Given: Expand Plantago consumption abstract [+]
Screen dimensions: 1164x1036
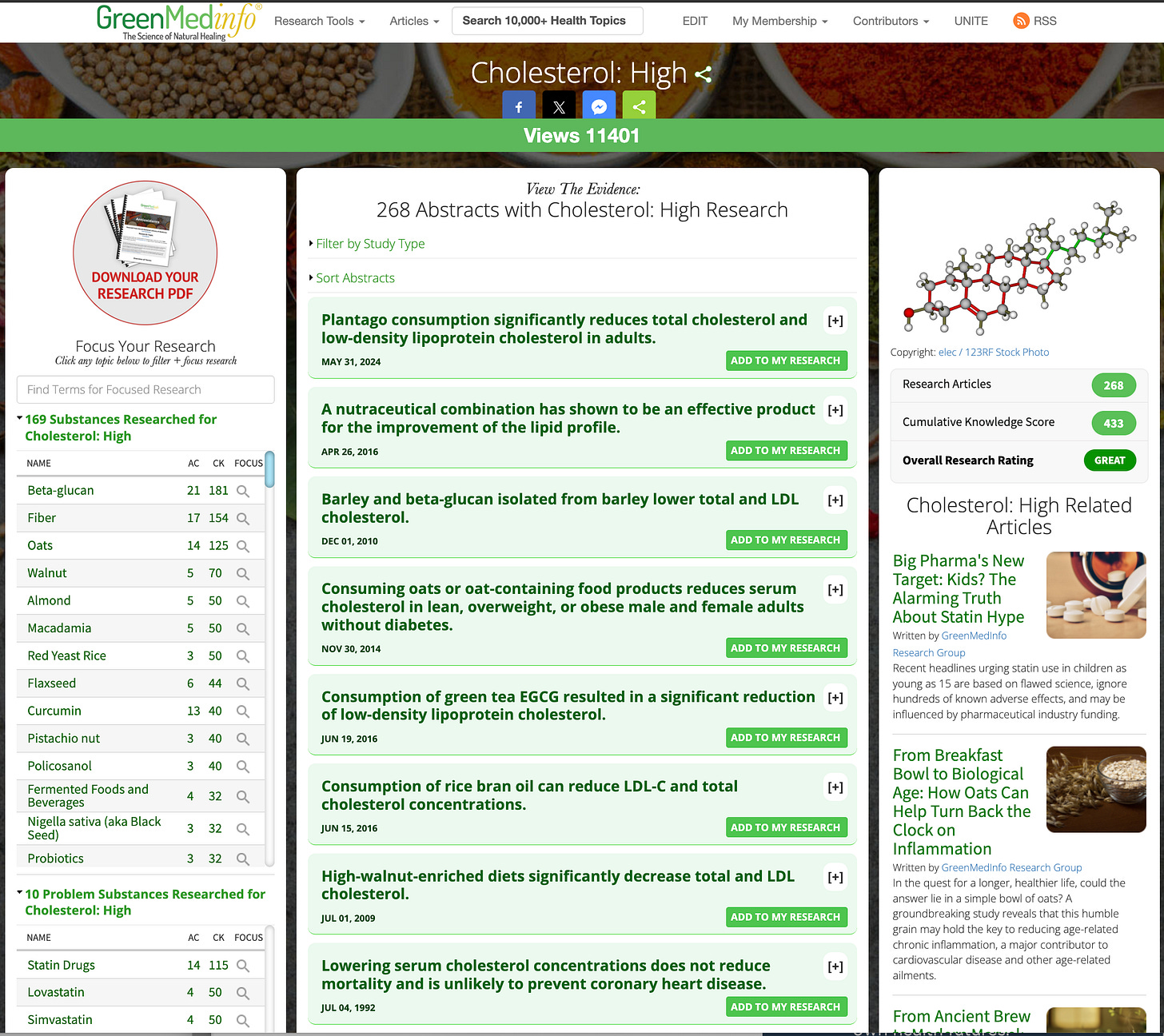Looking at the screenshot, I should click(x=835, y=321).
